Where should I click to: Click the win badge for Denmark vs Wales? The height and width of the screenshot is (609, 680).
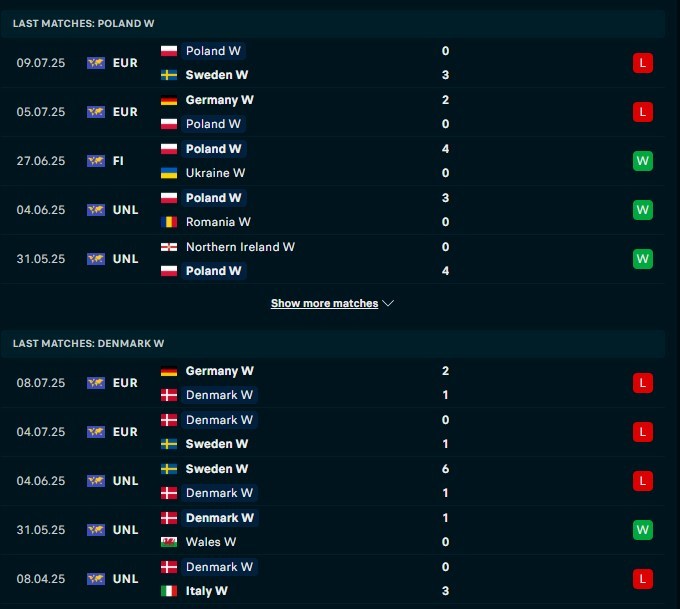tap(642, 530)
